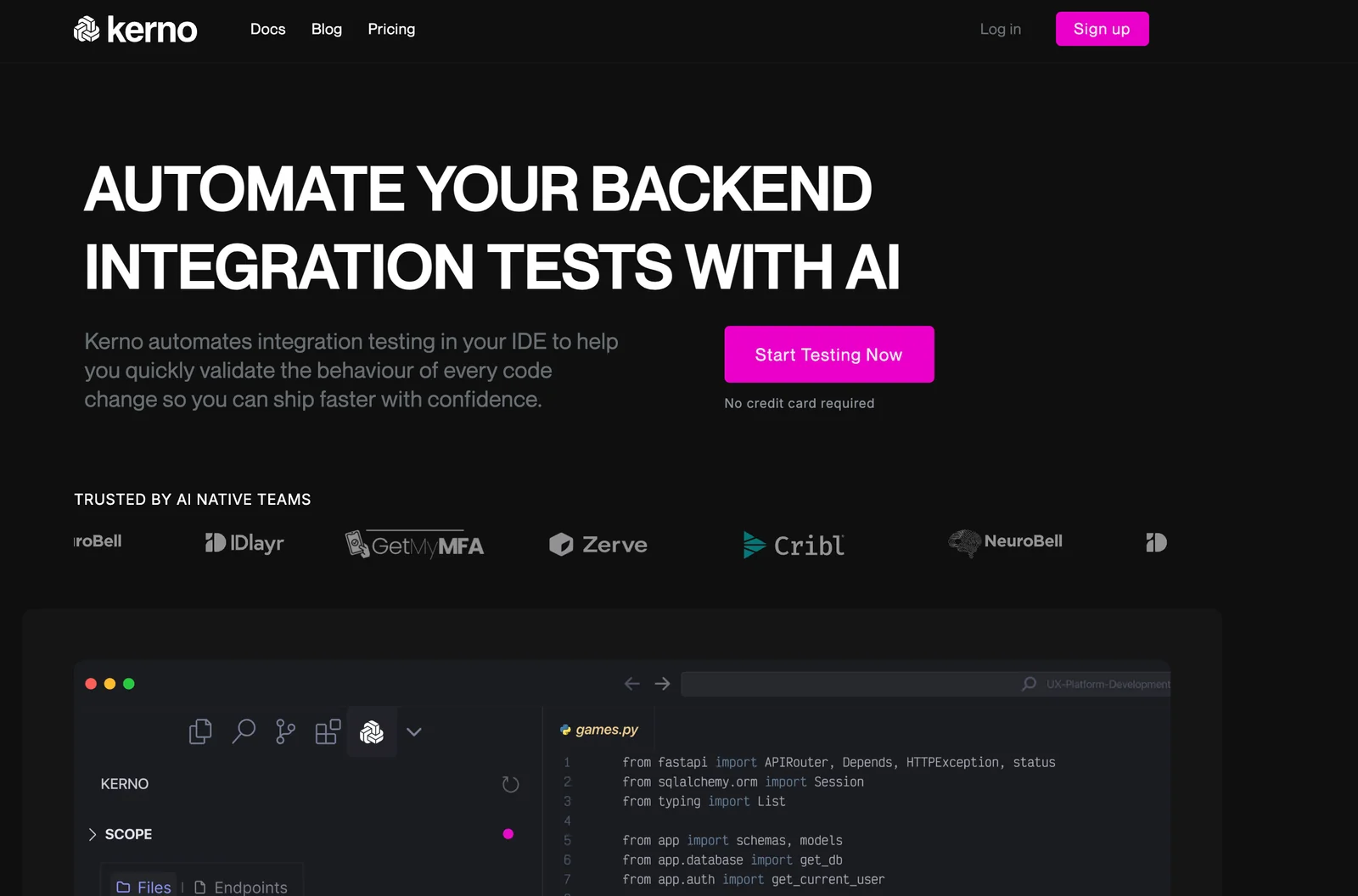This screenshot has height=896, width=1358.
Task: Switch to the Files tab
Action: [144, 887]
